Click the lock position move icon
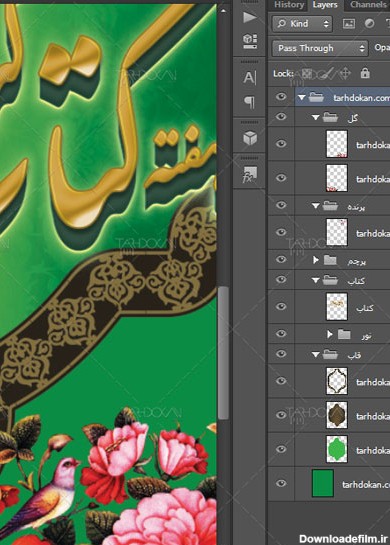The height and width of the screenshot is (545, 390). click(x=345, y=73)
